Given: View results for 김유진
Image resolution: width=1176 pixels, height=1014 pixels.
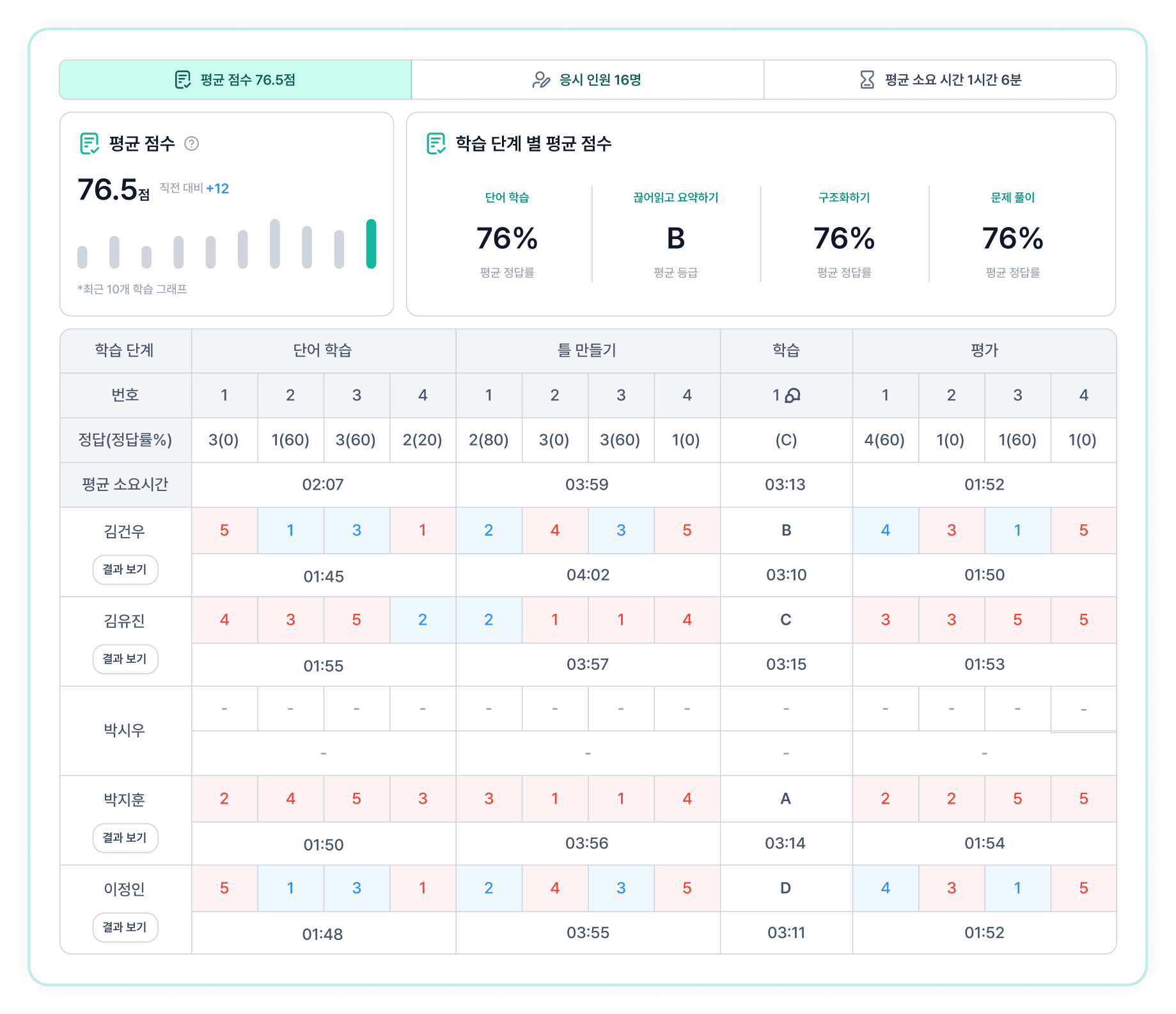Looking at the screenshot, I should (x=125, y=659).
